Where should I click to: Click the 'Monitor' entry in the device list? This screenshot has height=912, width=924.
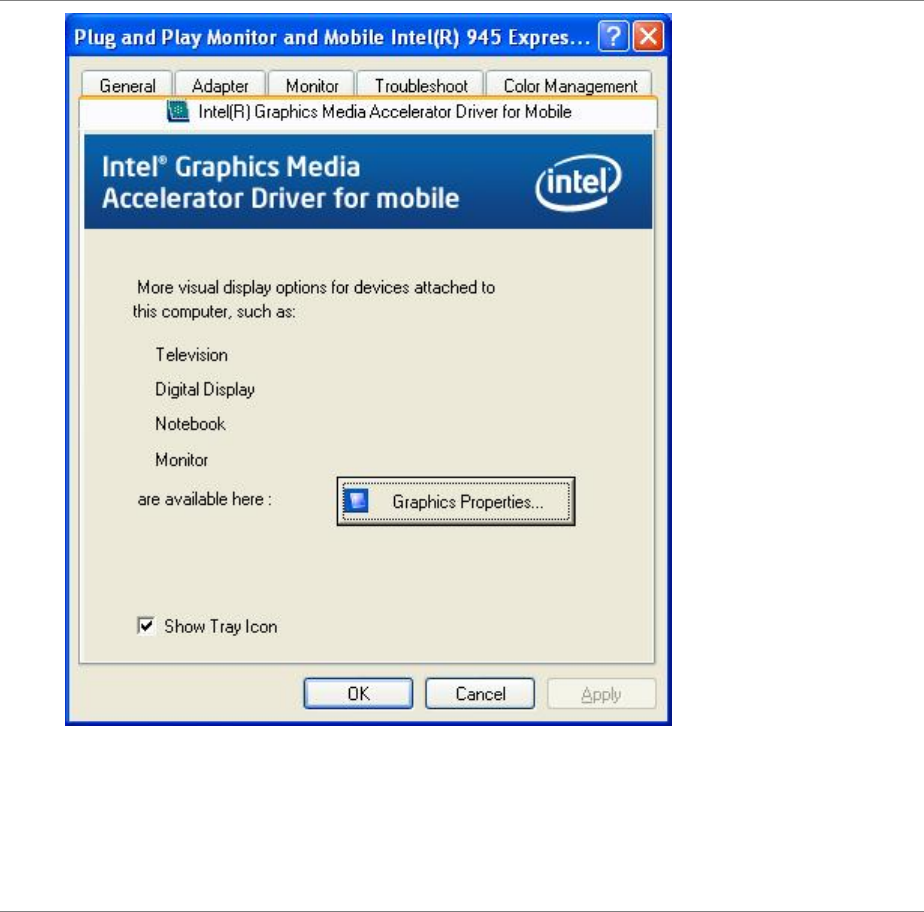(x=182, y=460)
